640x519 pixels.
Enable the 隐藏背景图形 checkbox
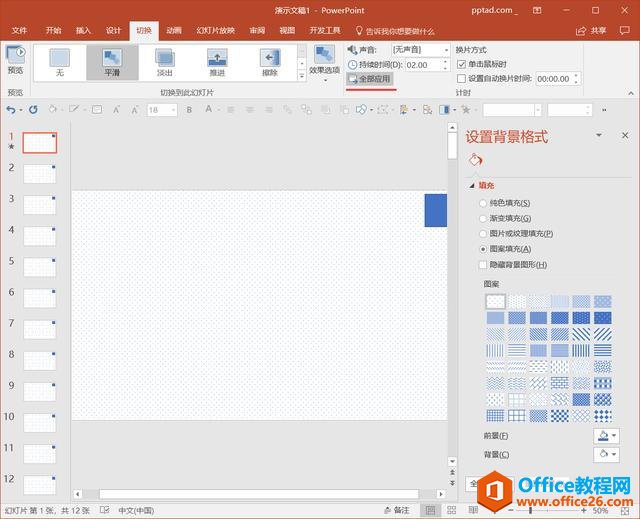[x=484, y=264]
